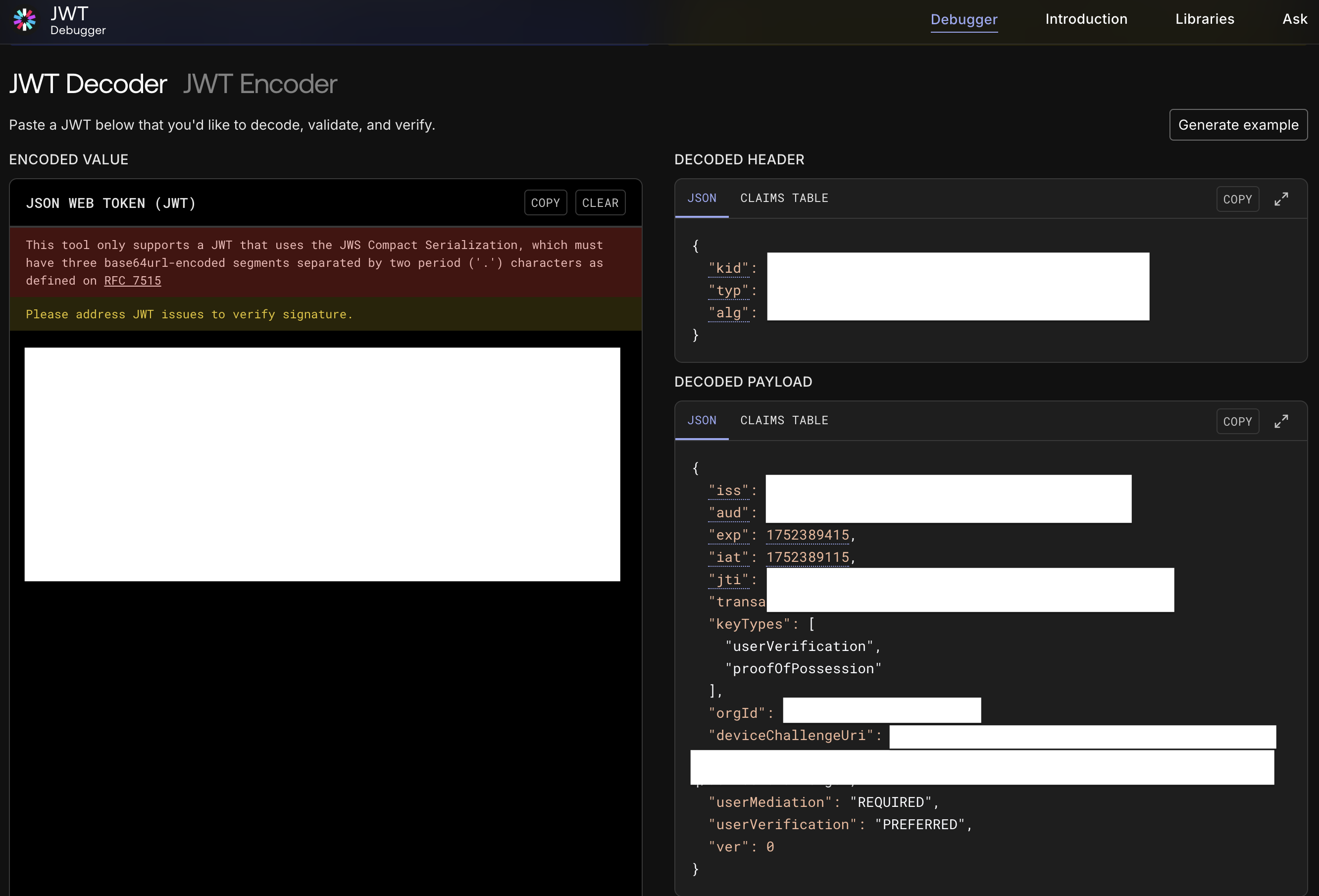Screen dimensions: 1319x896
Task: Open the Introduction page in navigation
Action: pyautogui.click(x=1086, y=19)
